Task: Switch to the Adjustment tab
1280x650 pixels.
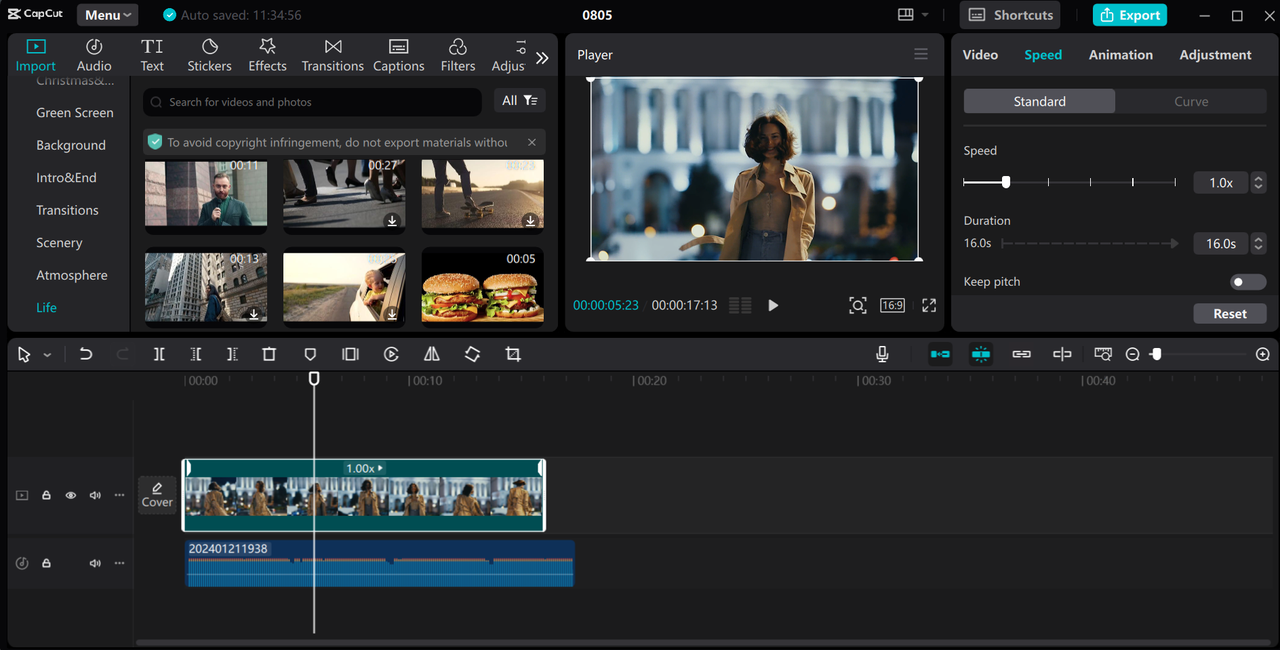Action: point(1215,55)
